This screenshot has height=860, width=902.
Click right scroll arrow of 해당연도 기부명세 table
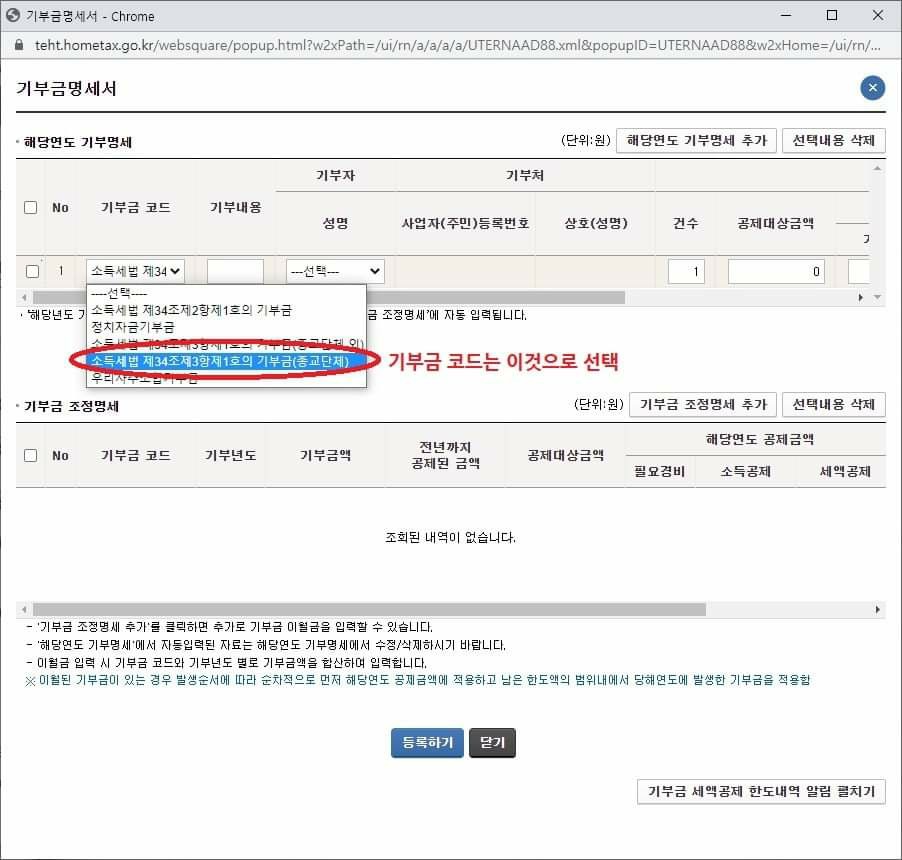pos(861,297)
